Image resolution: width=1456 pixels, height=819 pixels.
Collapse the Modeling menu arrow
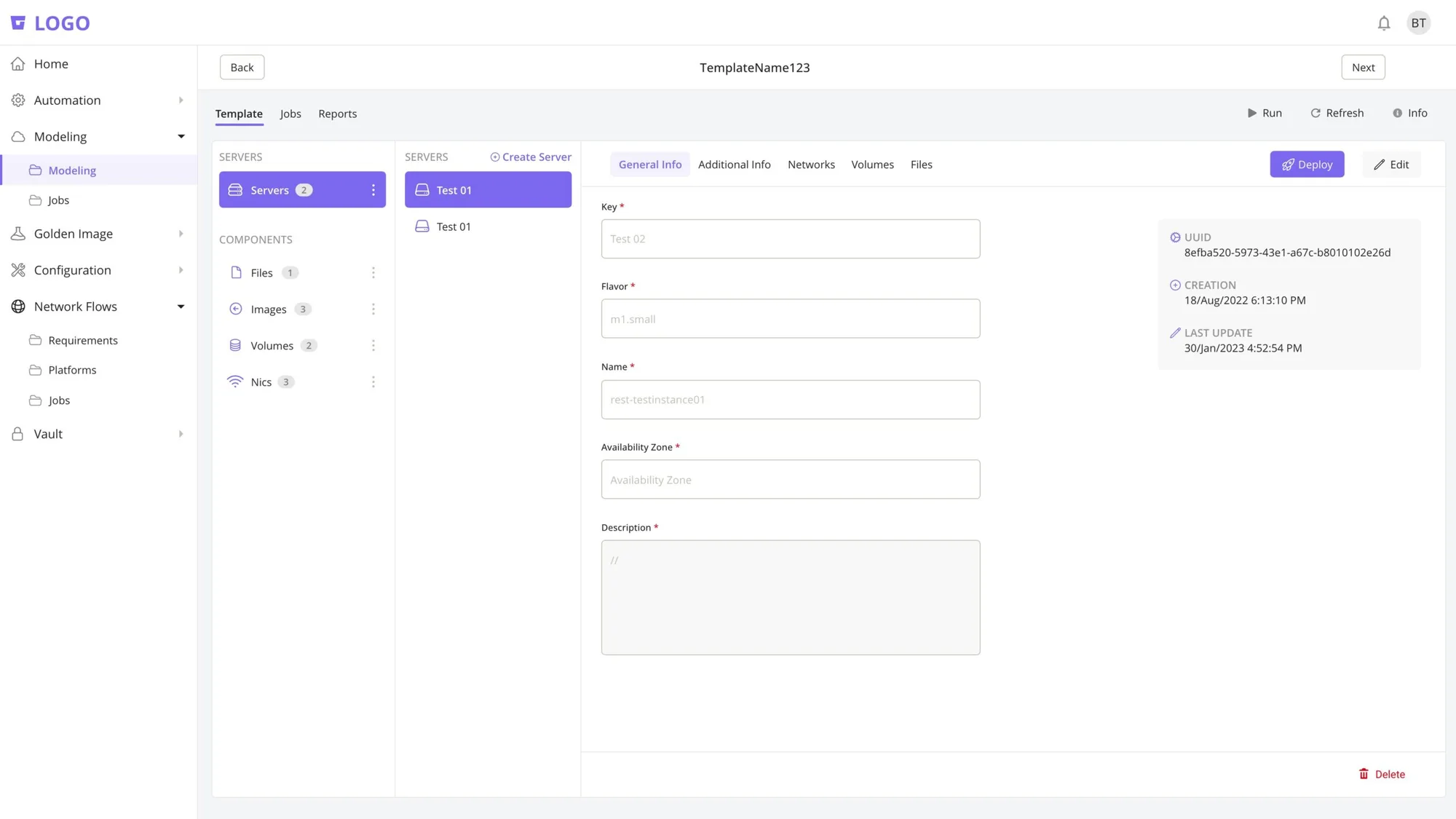click(x=181, y=137)
